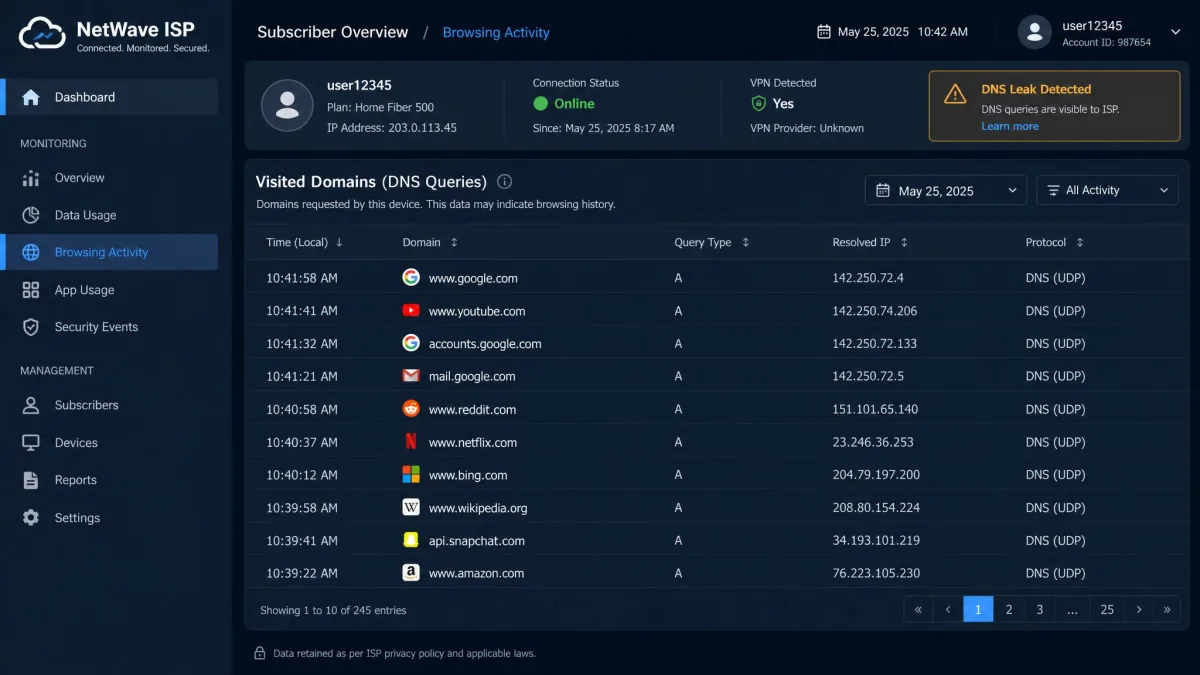Viewport: 1200px width, 675px height.
Task: Click the Amazon favicon in the domain list
Action: click(x=411, y=573)
